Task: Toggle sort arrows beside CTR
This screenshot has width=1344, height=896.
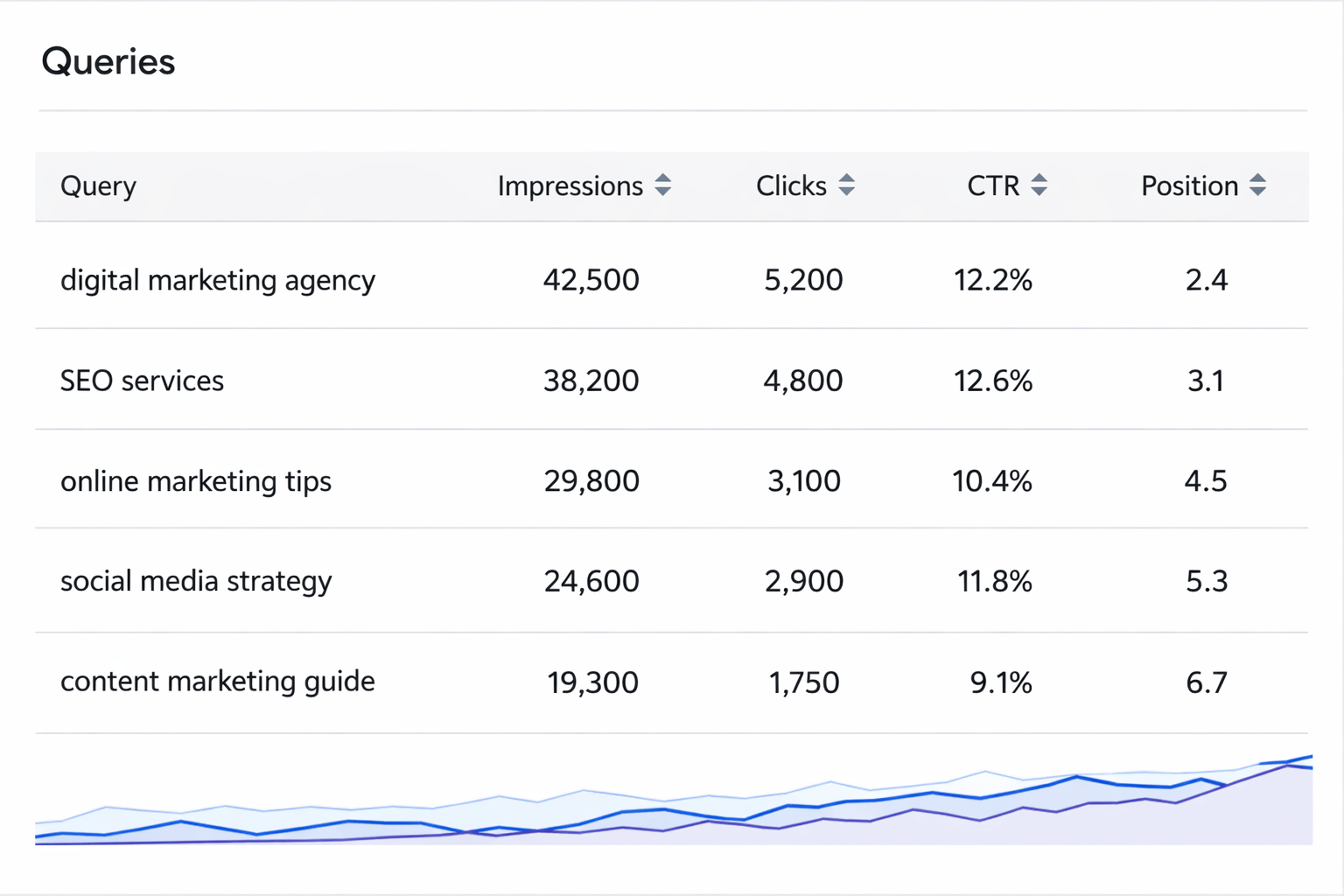Action: (1039, 185)
